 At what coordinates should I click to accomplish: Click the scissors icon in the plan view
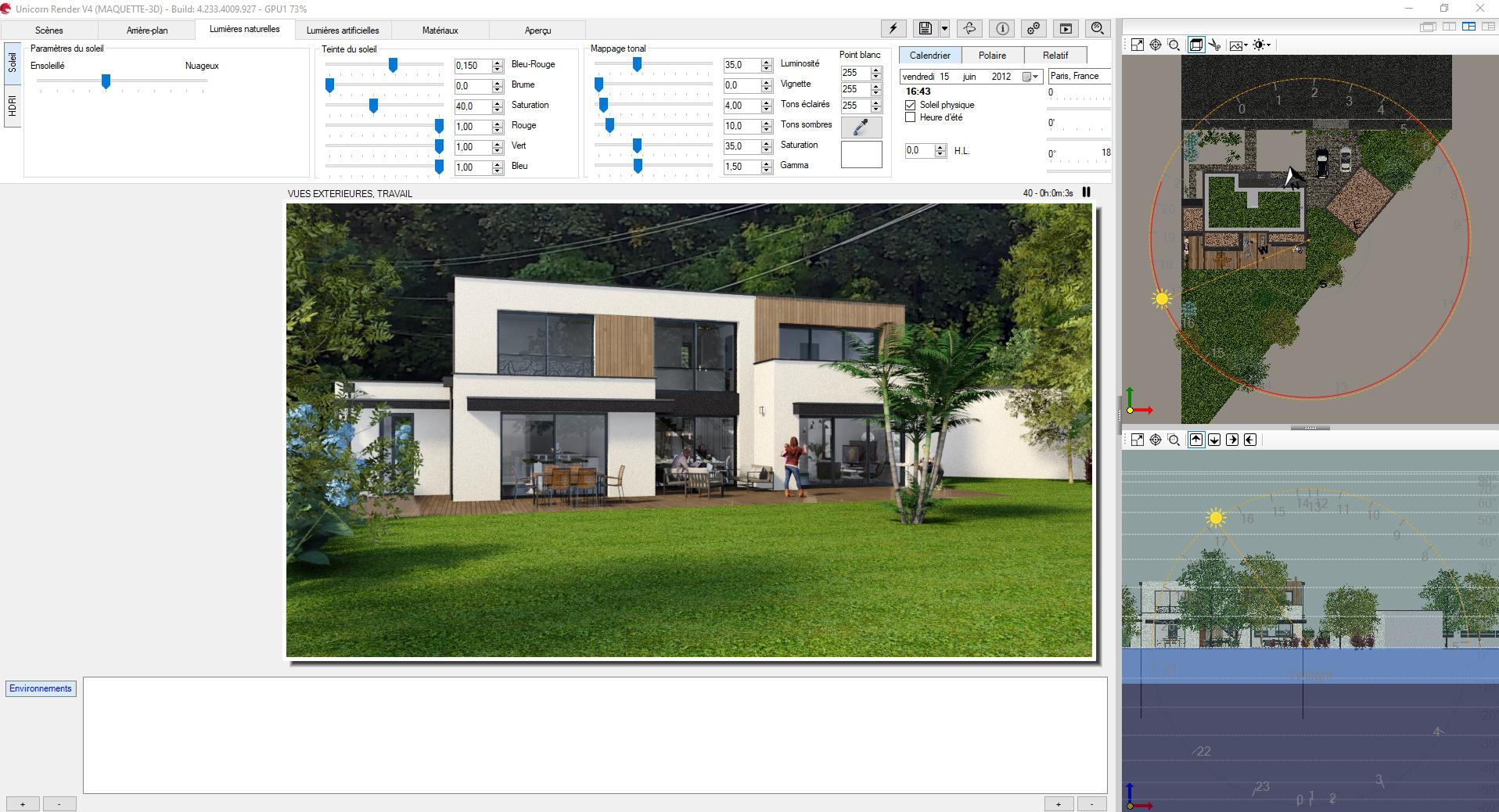pos(1215,45)
